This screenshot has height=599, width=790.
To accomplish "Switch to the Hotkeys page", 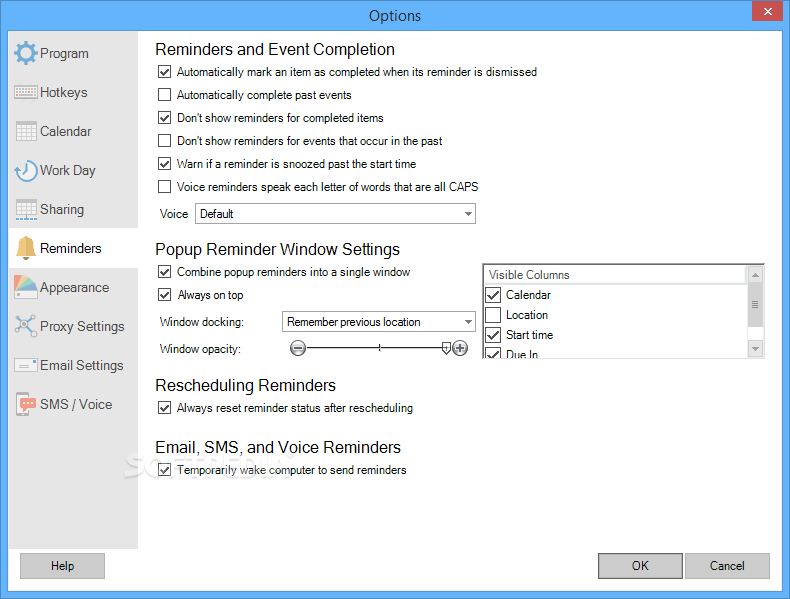I will [73, 93].
